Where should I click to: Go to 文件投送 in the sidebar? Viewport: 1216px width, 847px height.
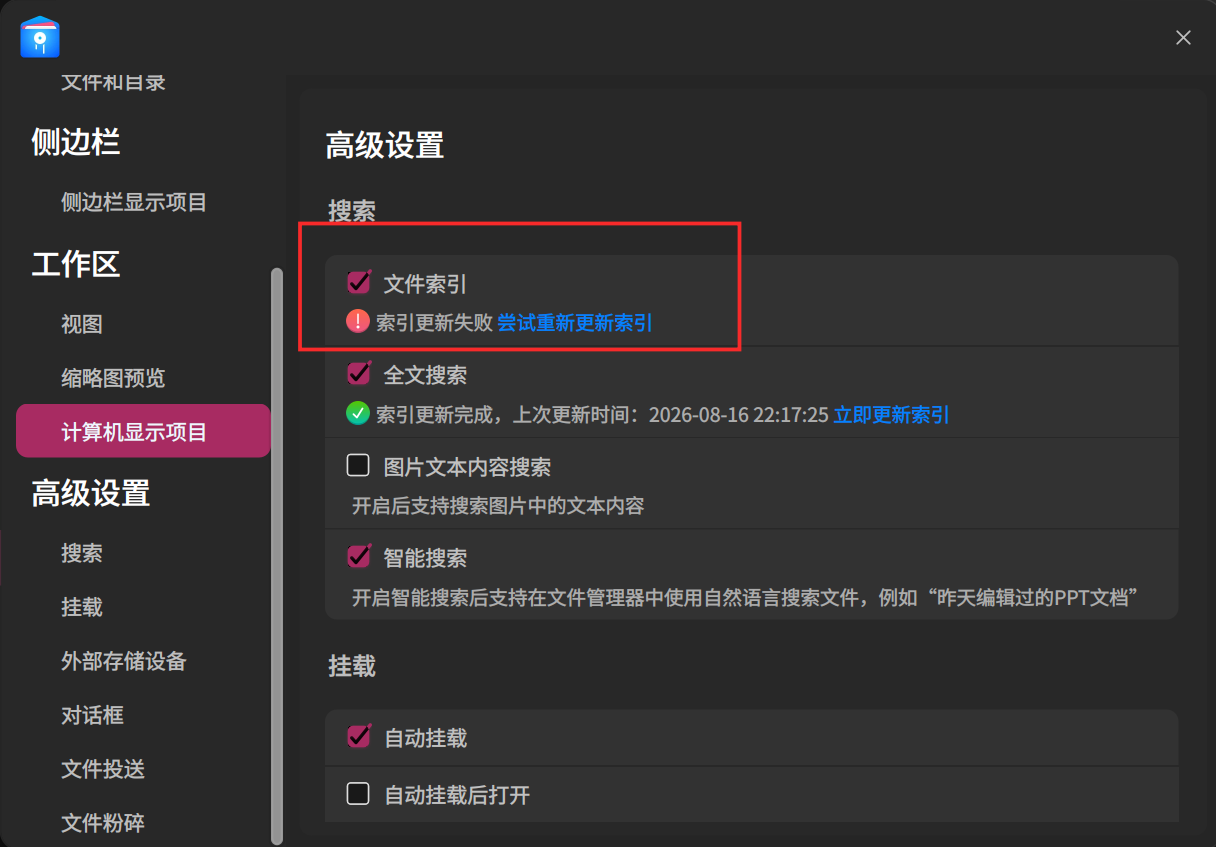point(103,769)
